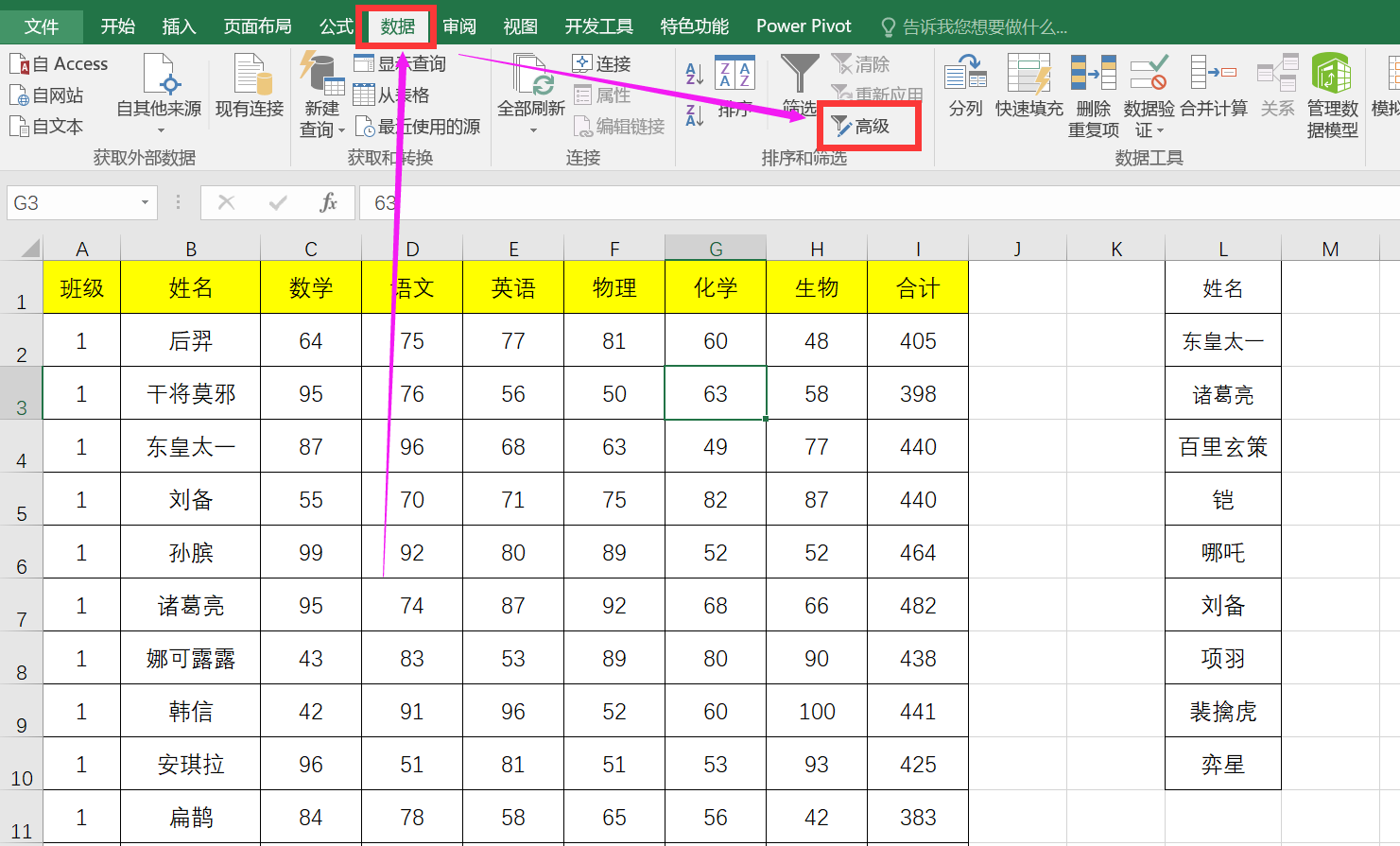Toggle the 筛选 filter funnel
1400x846 pixels.
(x=800, y=84)
